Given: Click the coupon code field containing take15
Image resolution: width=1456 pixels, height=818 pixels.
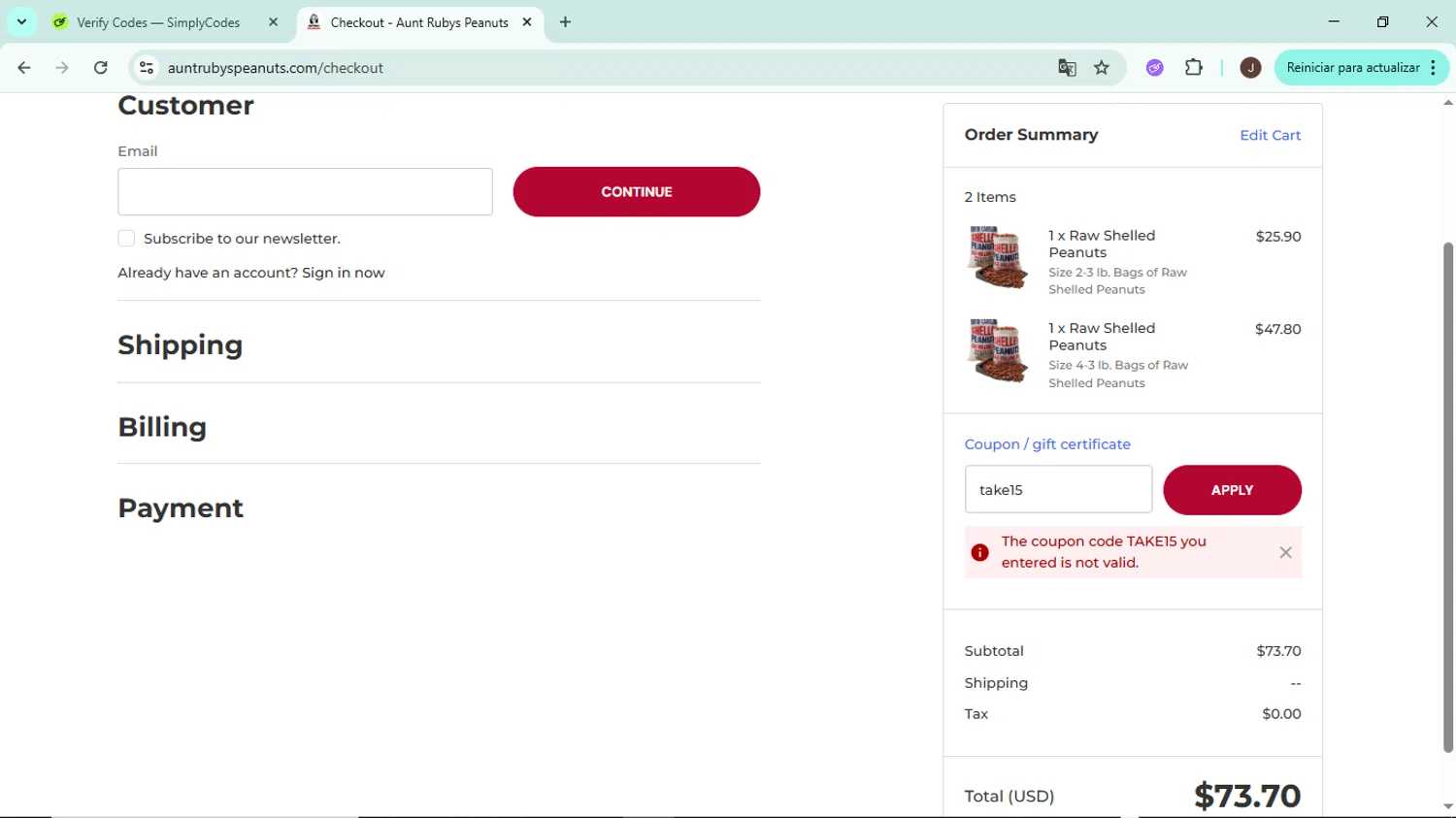Looking at the screenshot, I should click(x=1058, y=489).
